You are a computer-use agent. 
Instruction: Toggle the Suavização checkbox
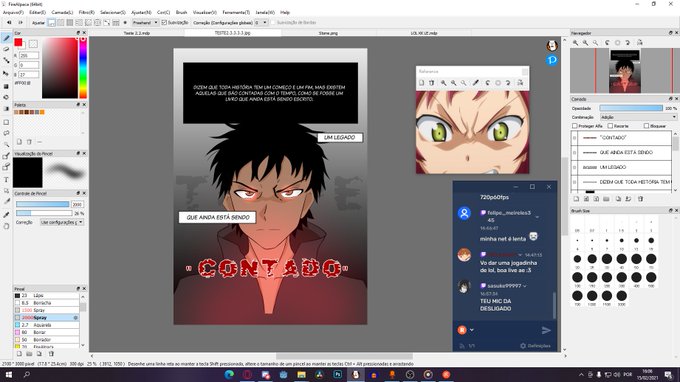pyautogui.click(x=164, y=23)
